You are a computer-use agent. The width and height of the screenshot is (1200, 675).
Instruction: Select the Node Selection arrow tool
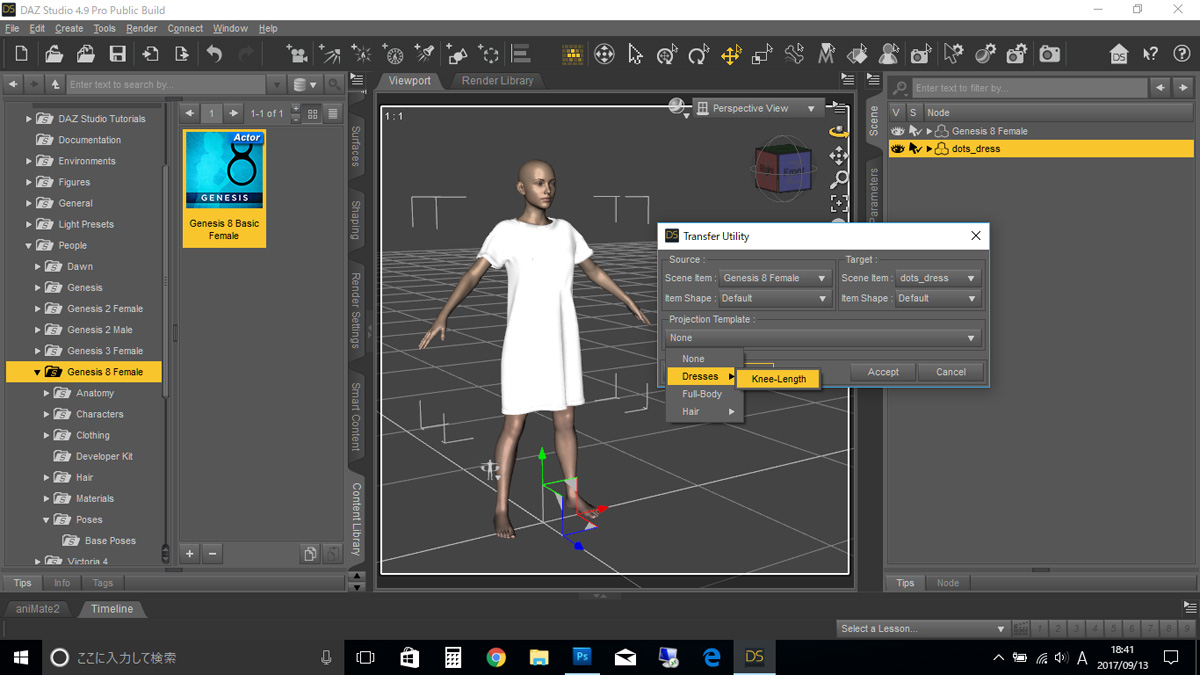click(636, 54)
